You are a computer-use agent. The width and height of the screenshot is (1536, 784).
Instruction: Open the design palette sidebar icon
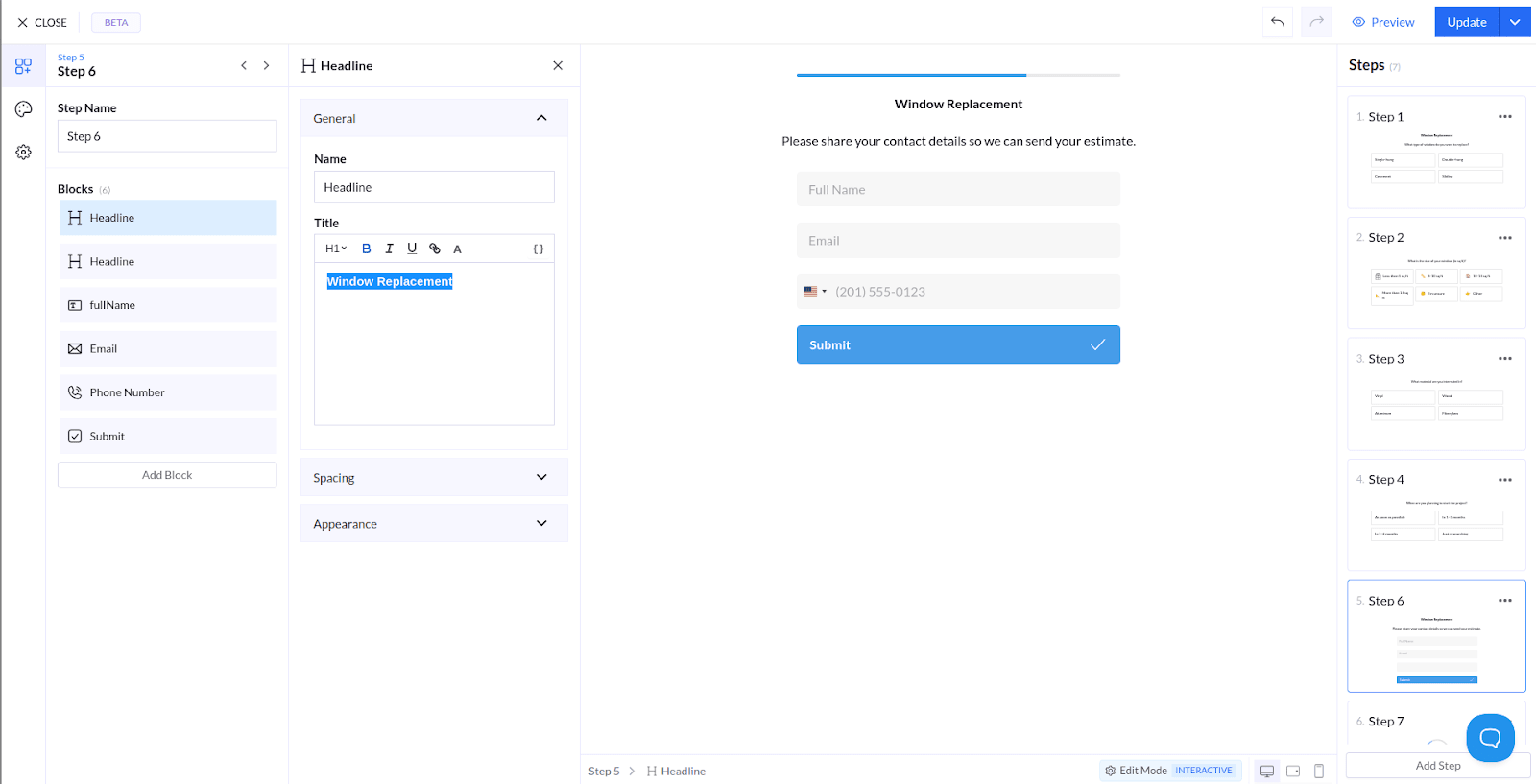coord(23,109)
